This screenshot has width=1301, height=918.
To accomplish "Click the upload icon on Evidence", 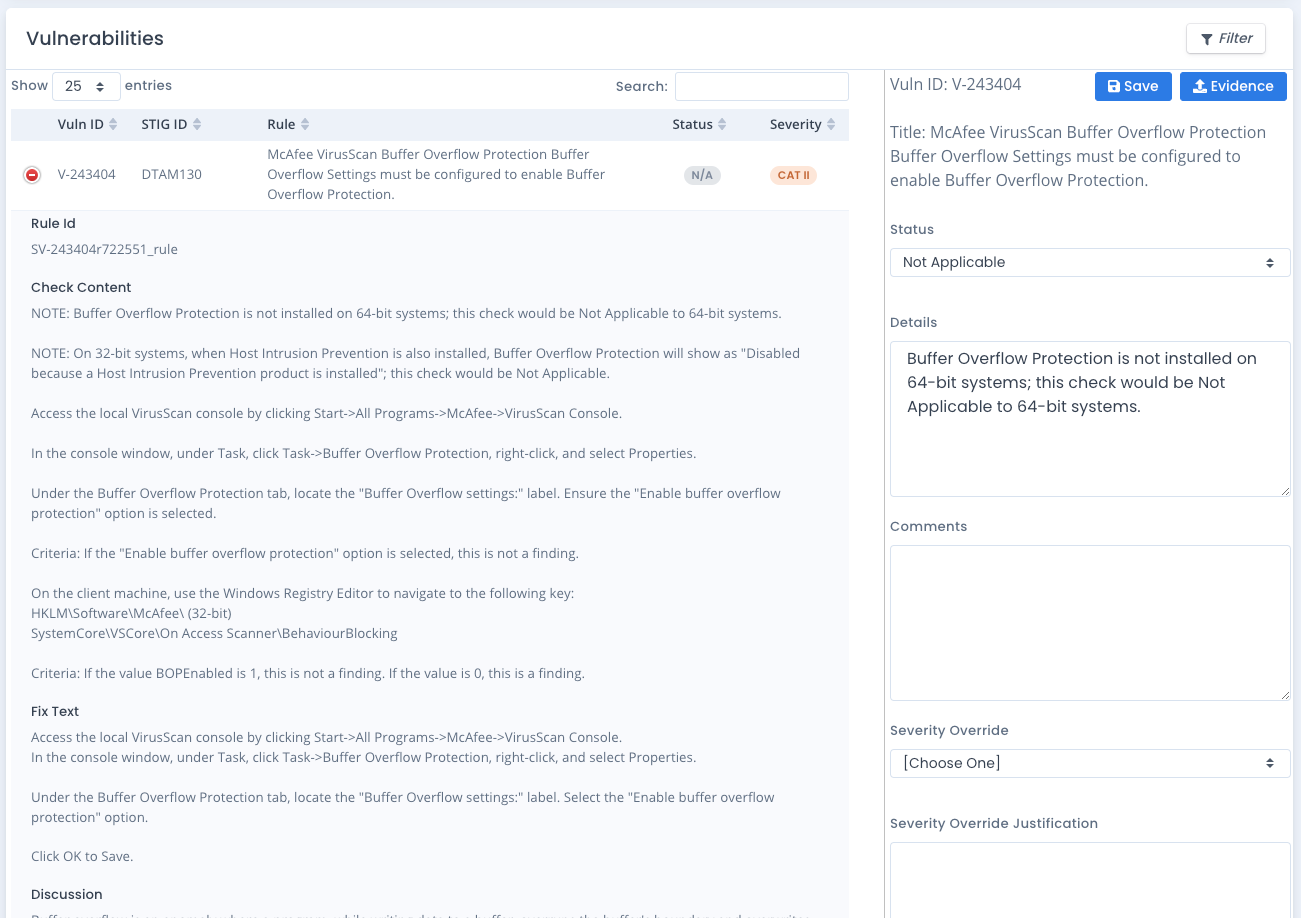I will [1200, 86].
